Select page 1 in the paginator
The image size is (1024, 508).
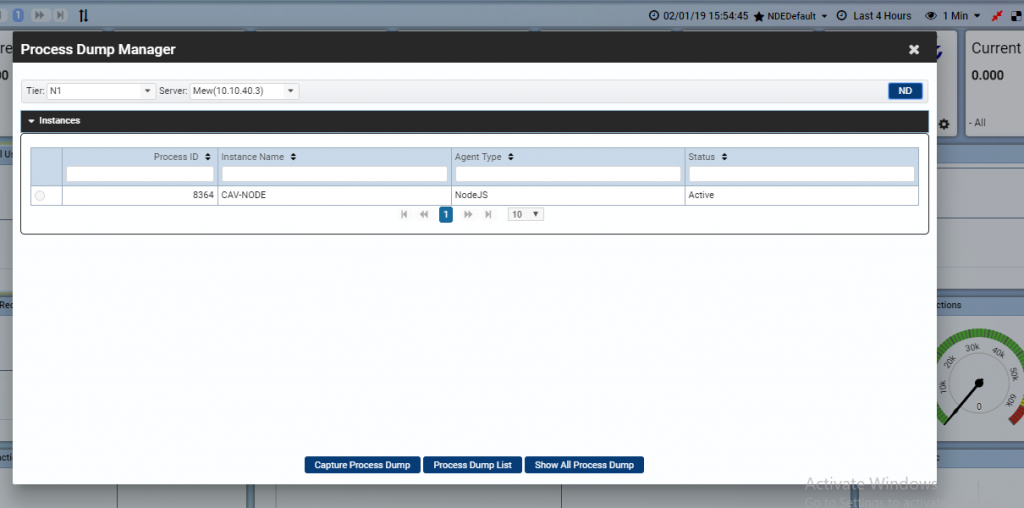(x=446, y=214)
